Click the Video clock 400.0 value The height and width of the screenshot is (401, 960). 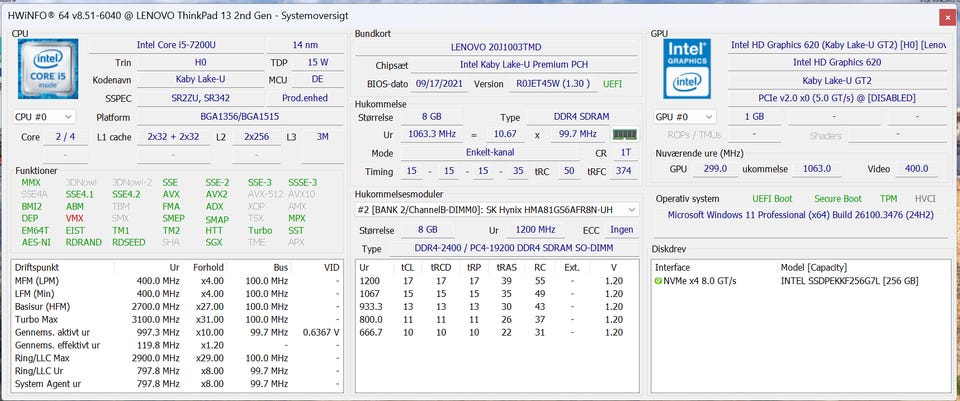pos(916,169)
